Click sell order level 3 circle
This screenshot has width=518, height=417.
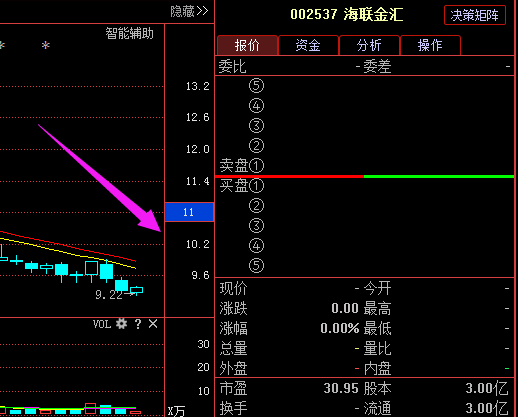(256, 126)
